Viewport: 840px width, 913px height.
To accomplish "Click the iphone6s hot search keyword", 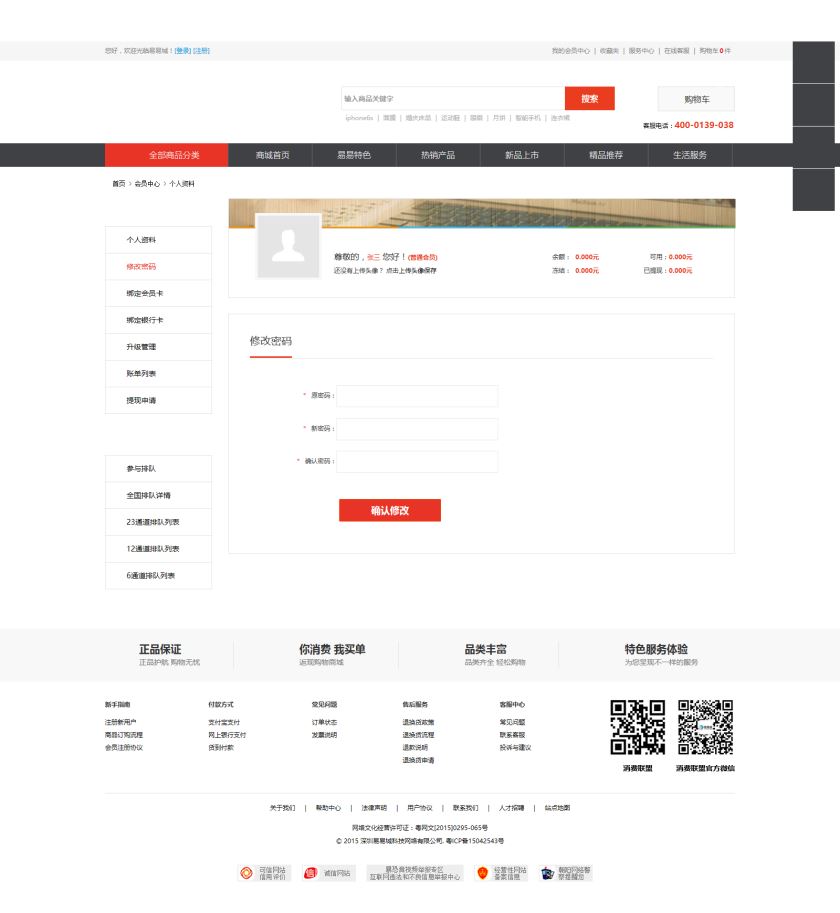I will (359, 118).
